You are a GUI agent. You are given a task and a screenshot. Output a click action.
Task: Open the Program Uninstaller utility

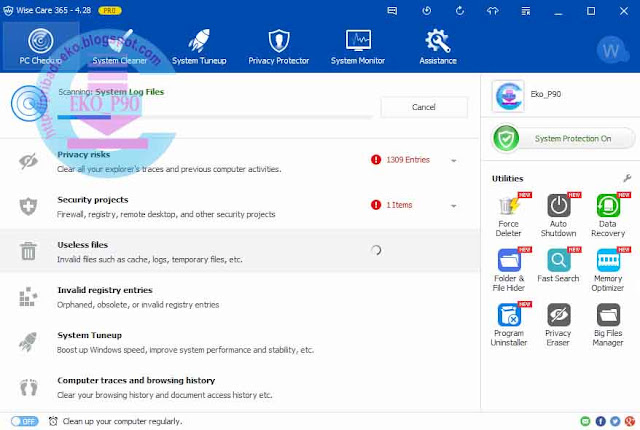[509, 324]
